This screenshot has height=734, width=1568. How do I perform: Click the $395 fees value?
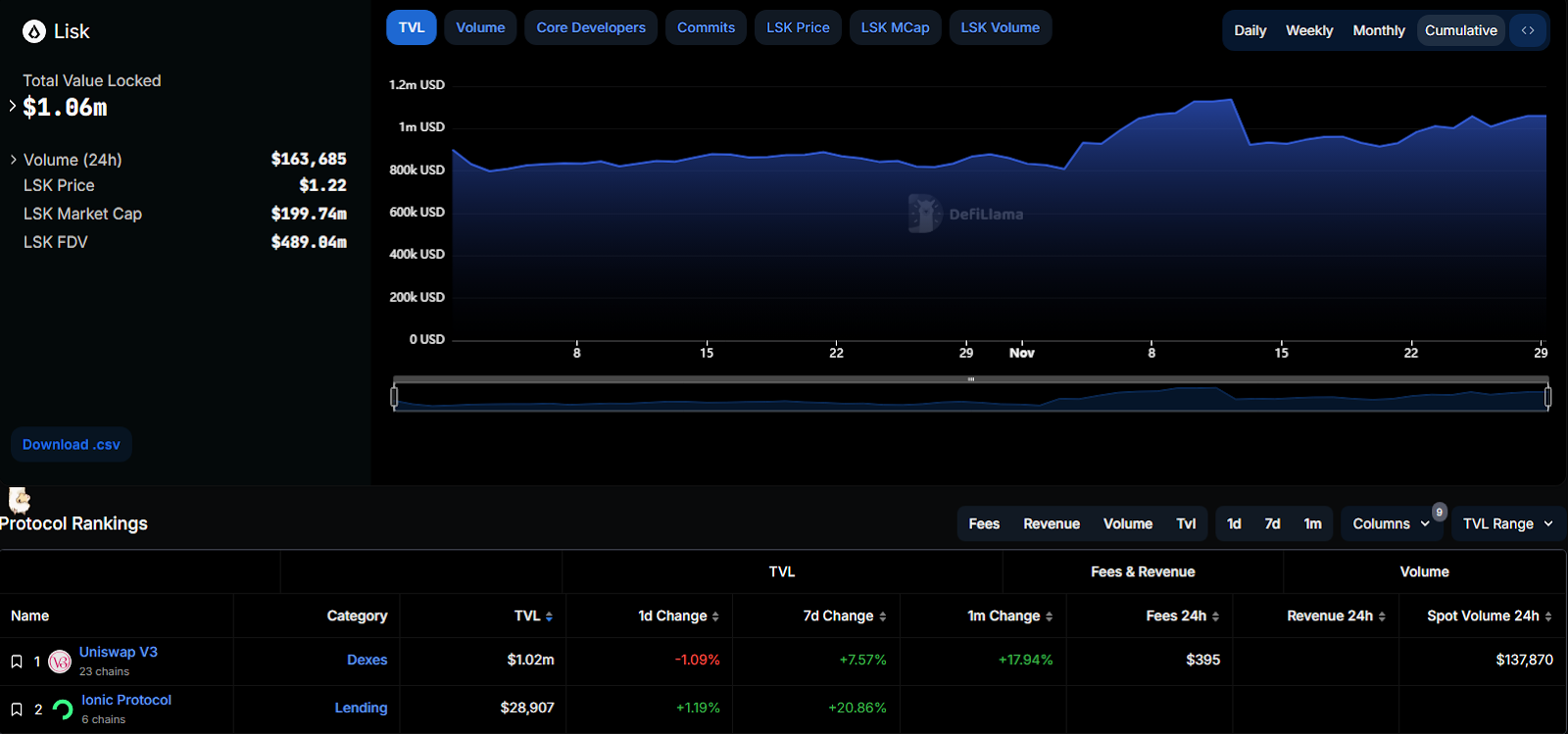click(1202, 661)
